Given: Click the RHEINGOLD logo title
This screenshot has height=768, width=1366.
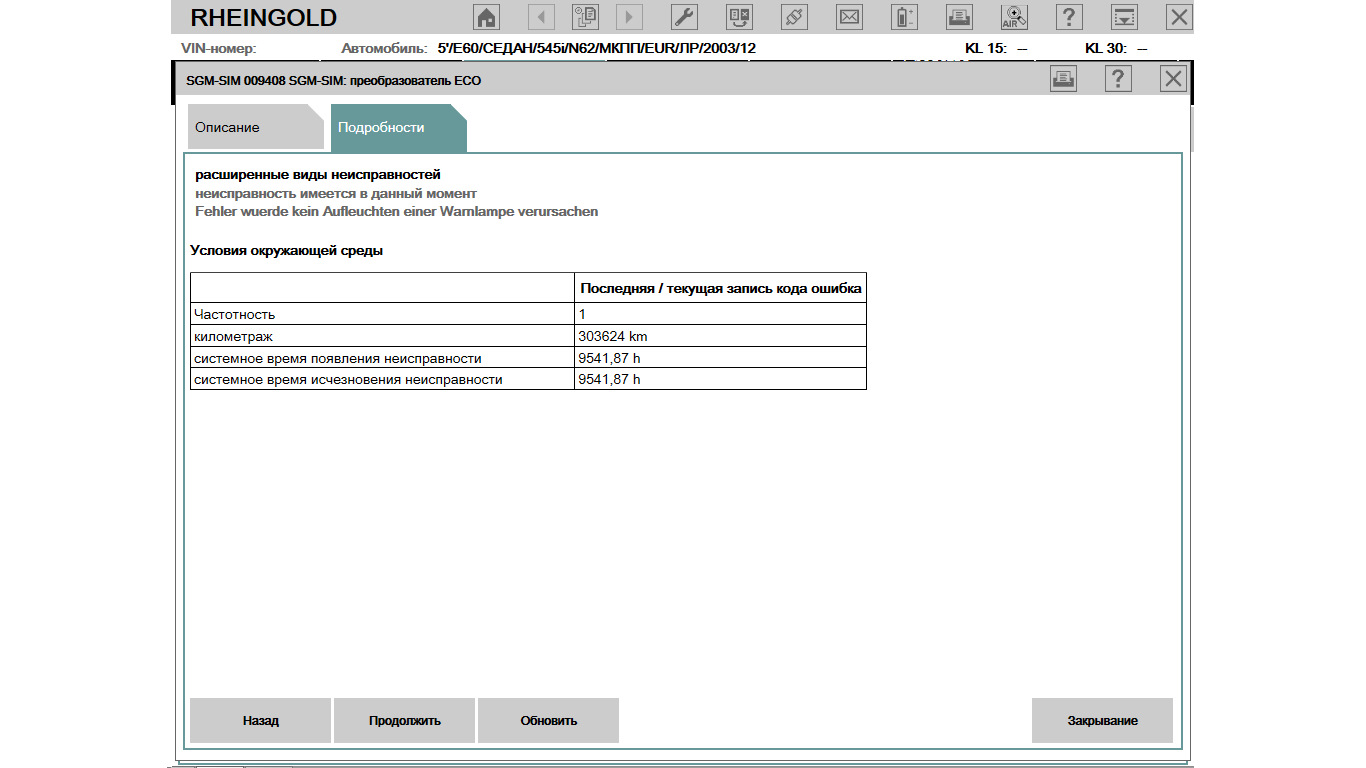Looking at the screenshot, I should [x=263, y=18].
